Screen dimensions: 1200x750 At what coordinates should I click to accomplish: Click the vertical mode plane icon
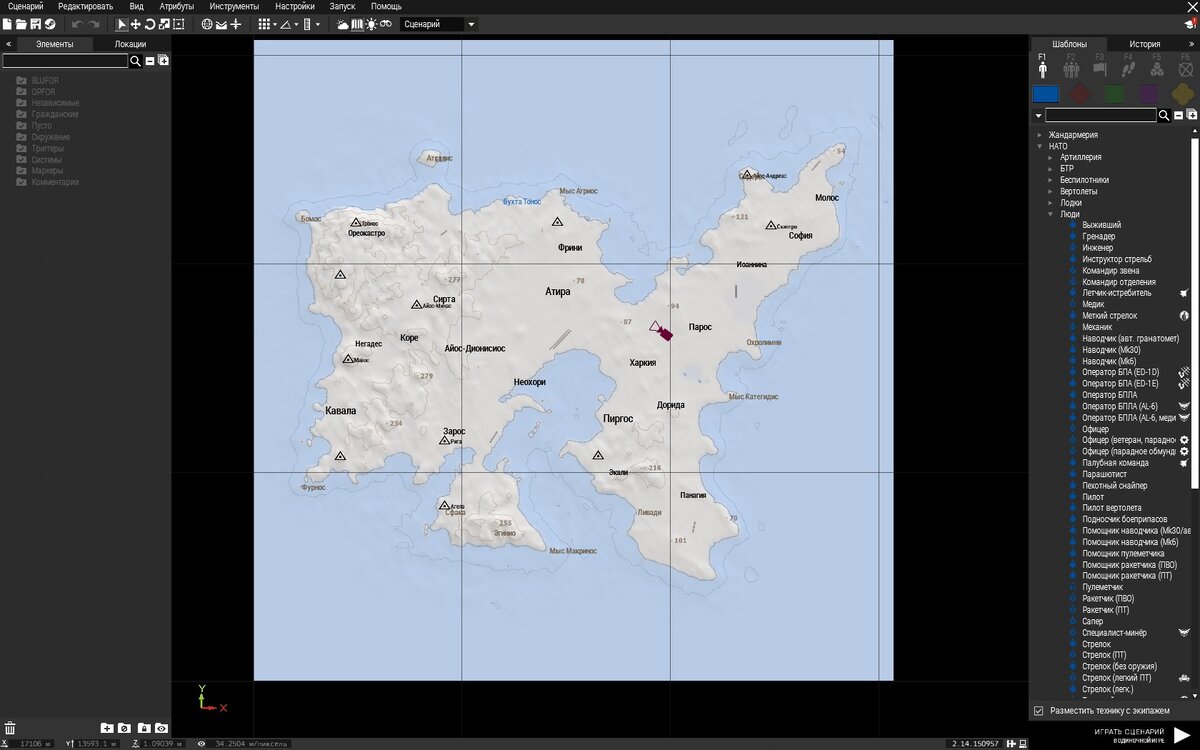(236, 24)
